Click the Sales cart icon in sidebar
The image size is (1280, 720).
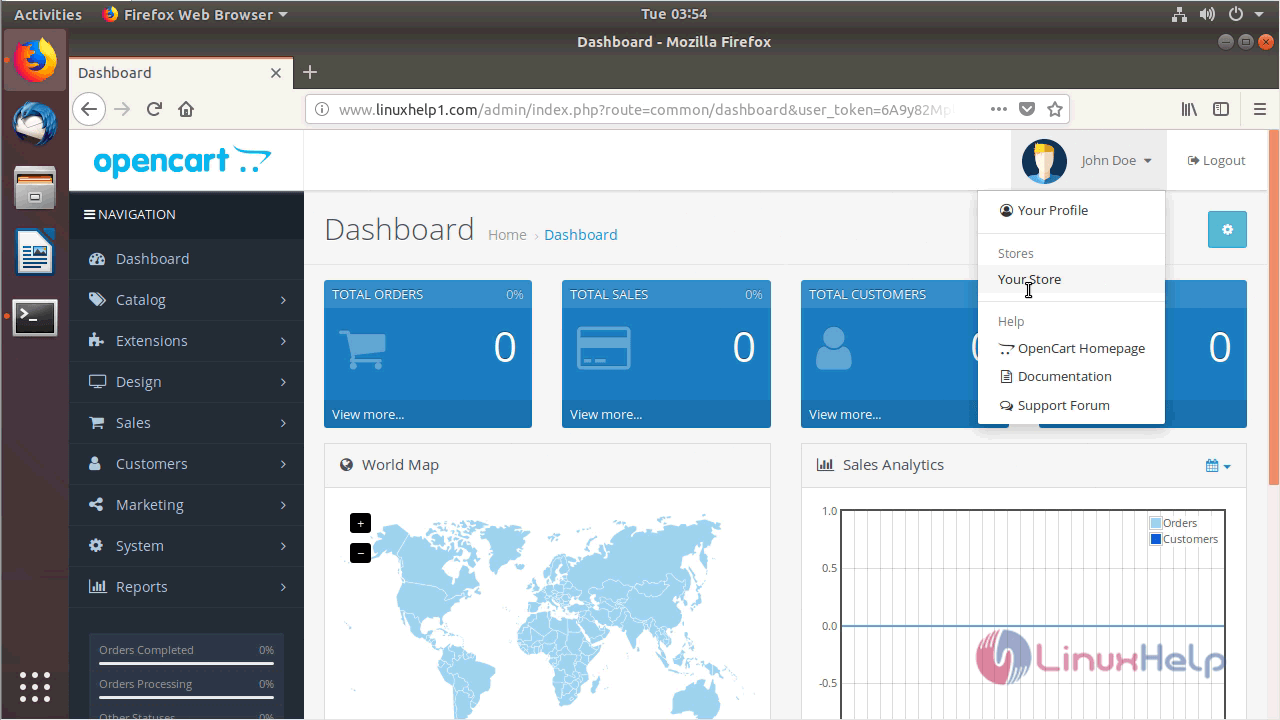pyautogui.click(x=96, y=423)
